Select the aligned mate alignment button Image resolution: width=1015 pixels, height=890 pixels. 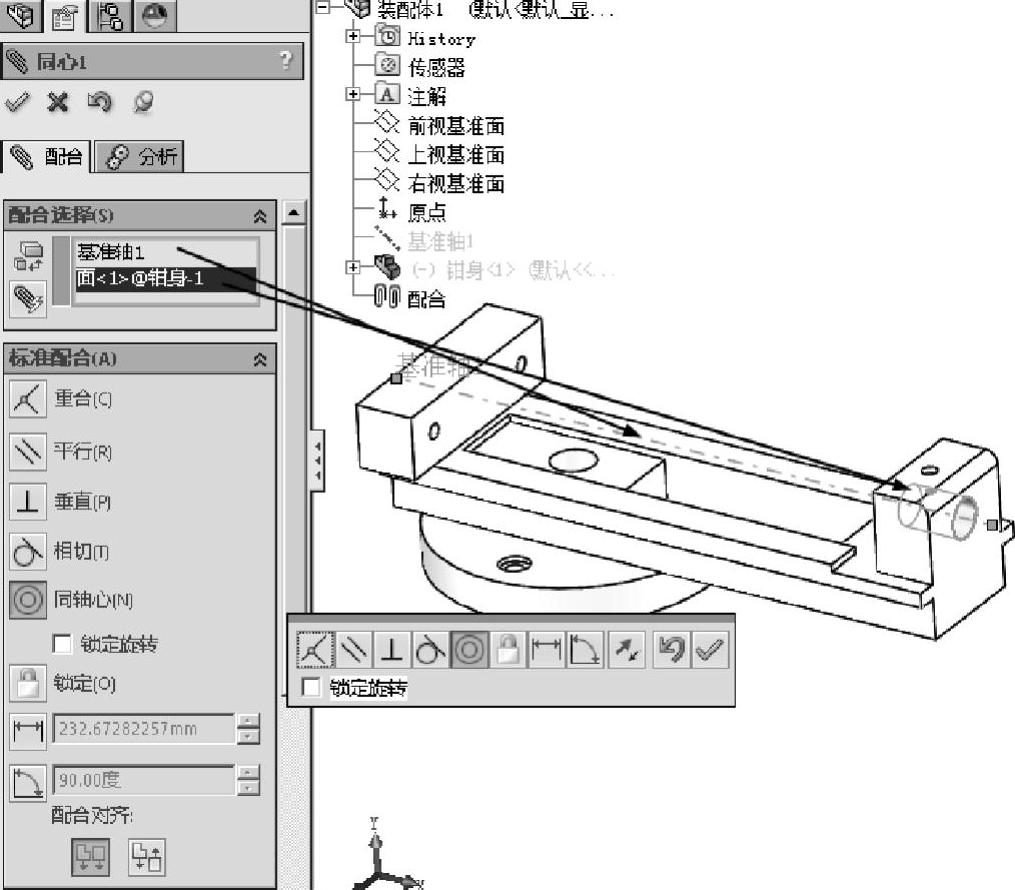tap(90, 857)
